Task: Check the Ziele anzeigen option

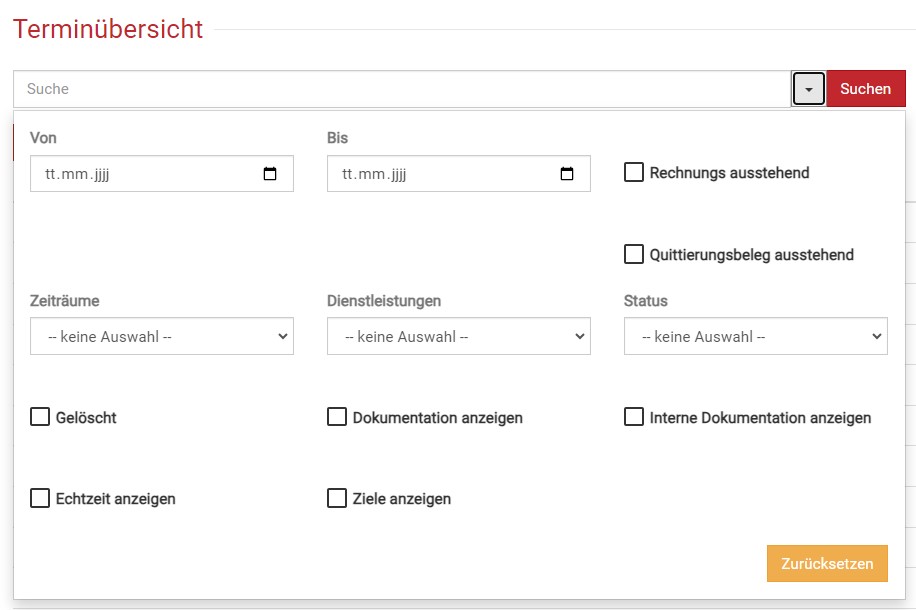Action: point(337,498)
